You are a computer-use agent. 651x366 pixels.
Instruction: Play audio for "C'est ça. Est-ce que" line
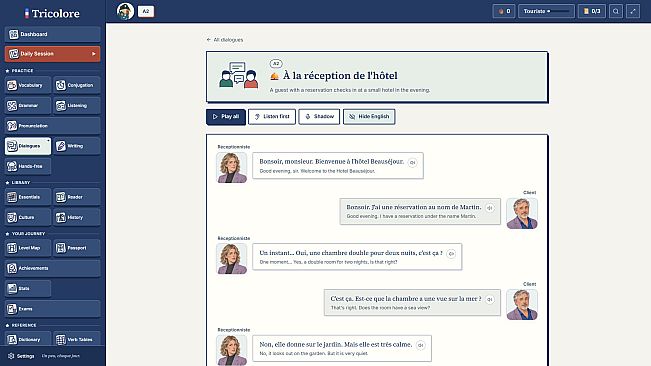(490, 299)
